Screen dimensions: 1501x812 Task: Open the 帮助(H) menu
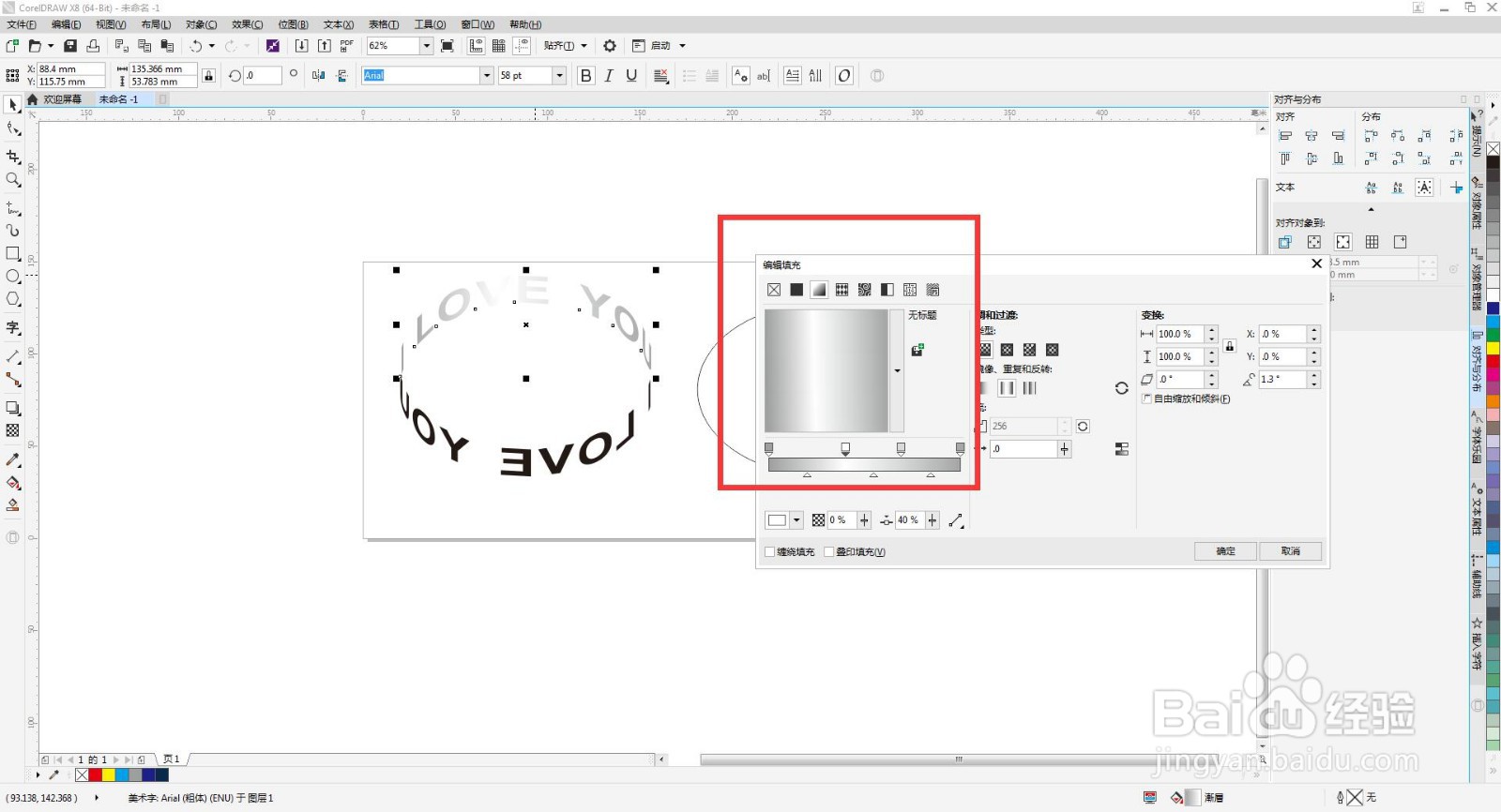click(525, 24)
